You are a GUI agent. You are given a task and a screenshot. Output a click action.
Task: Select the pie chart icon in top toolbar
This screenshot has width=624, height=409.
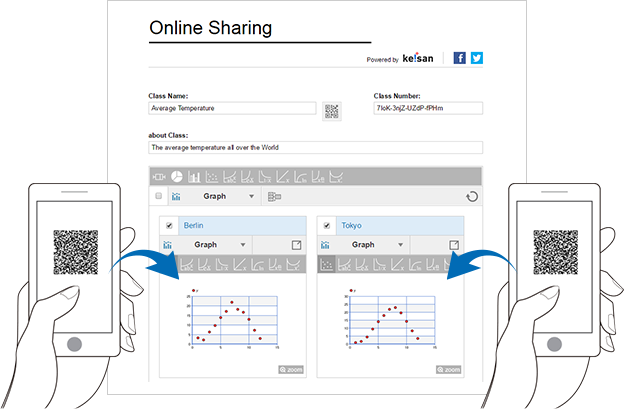point(177,177)
